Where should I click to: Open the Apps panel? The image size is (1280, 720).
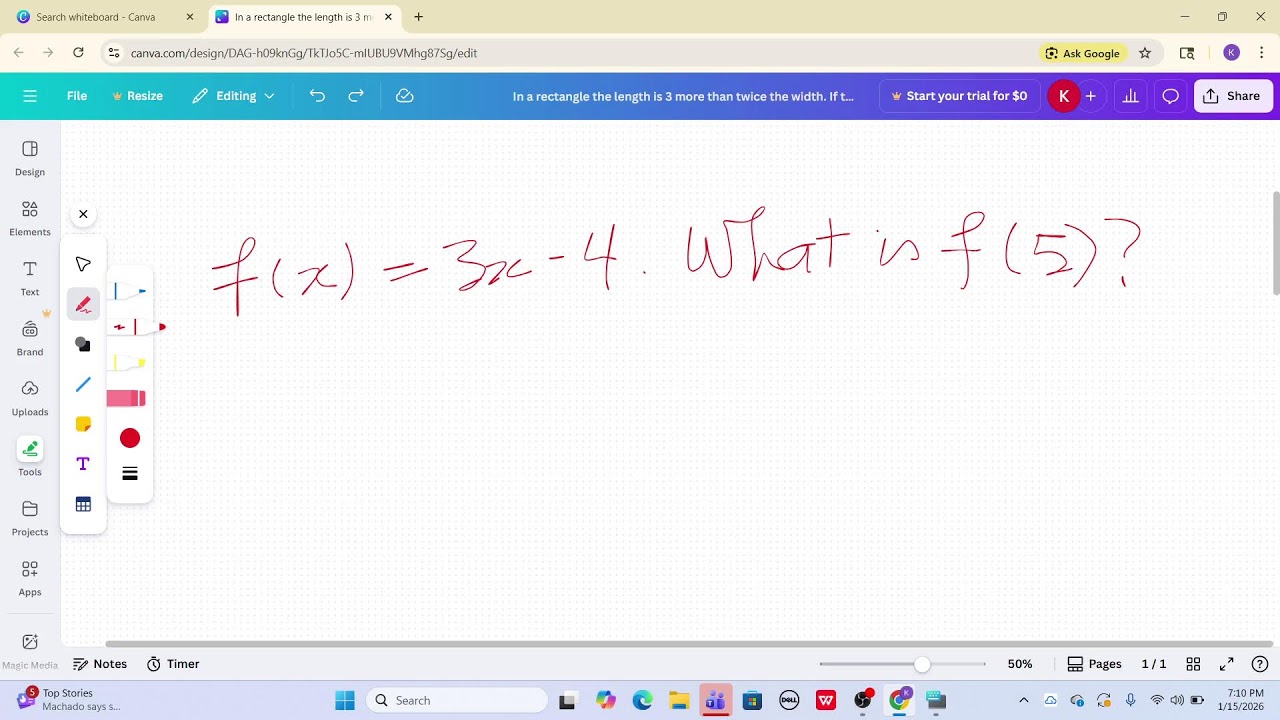click(x=30, y=578)
